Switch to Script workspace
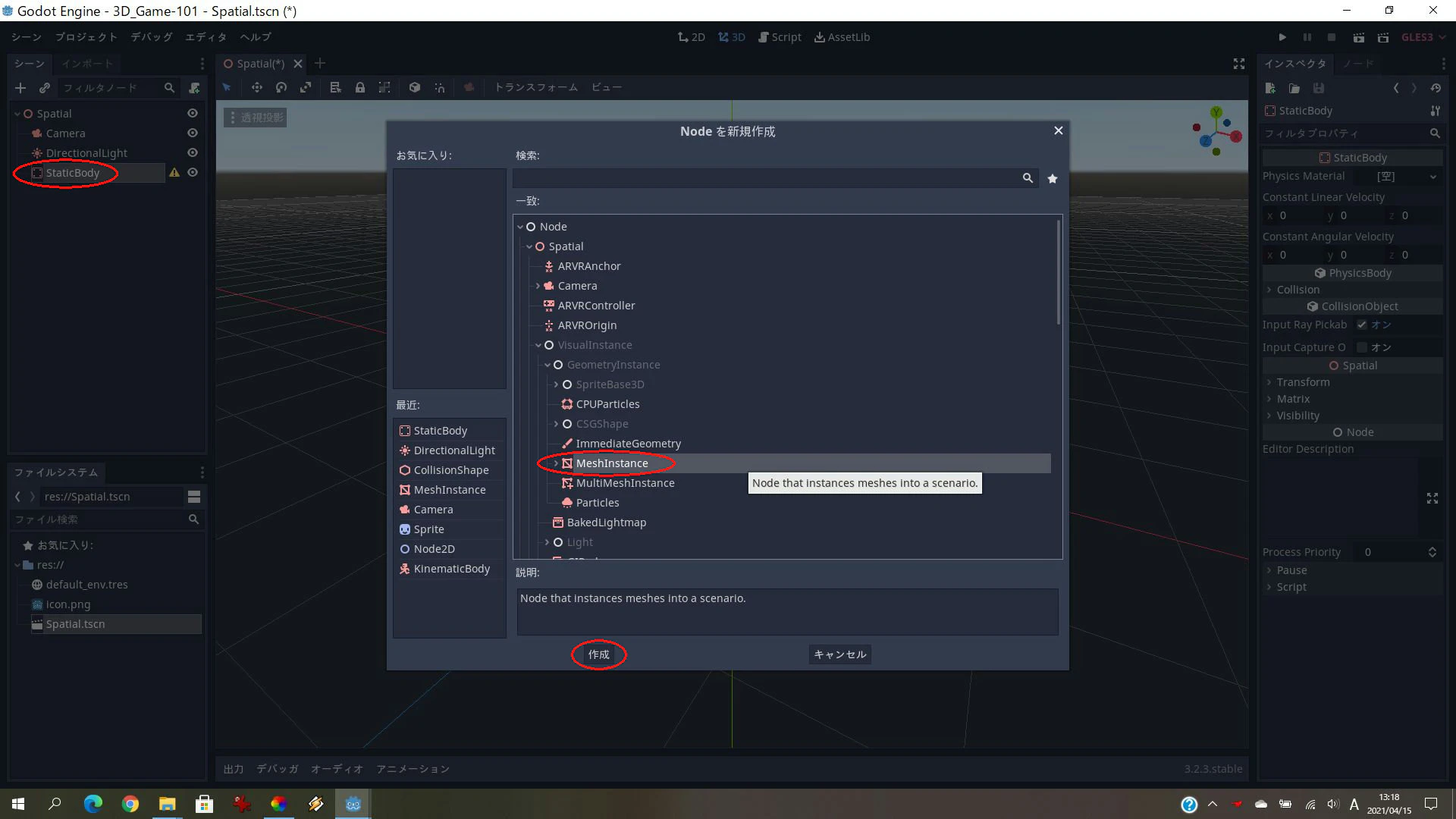The image size is (1456, 819). pos(780,37)
